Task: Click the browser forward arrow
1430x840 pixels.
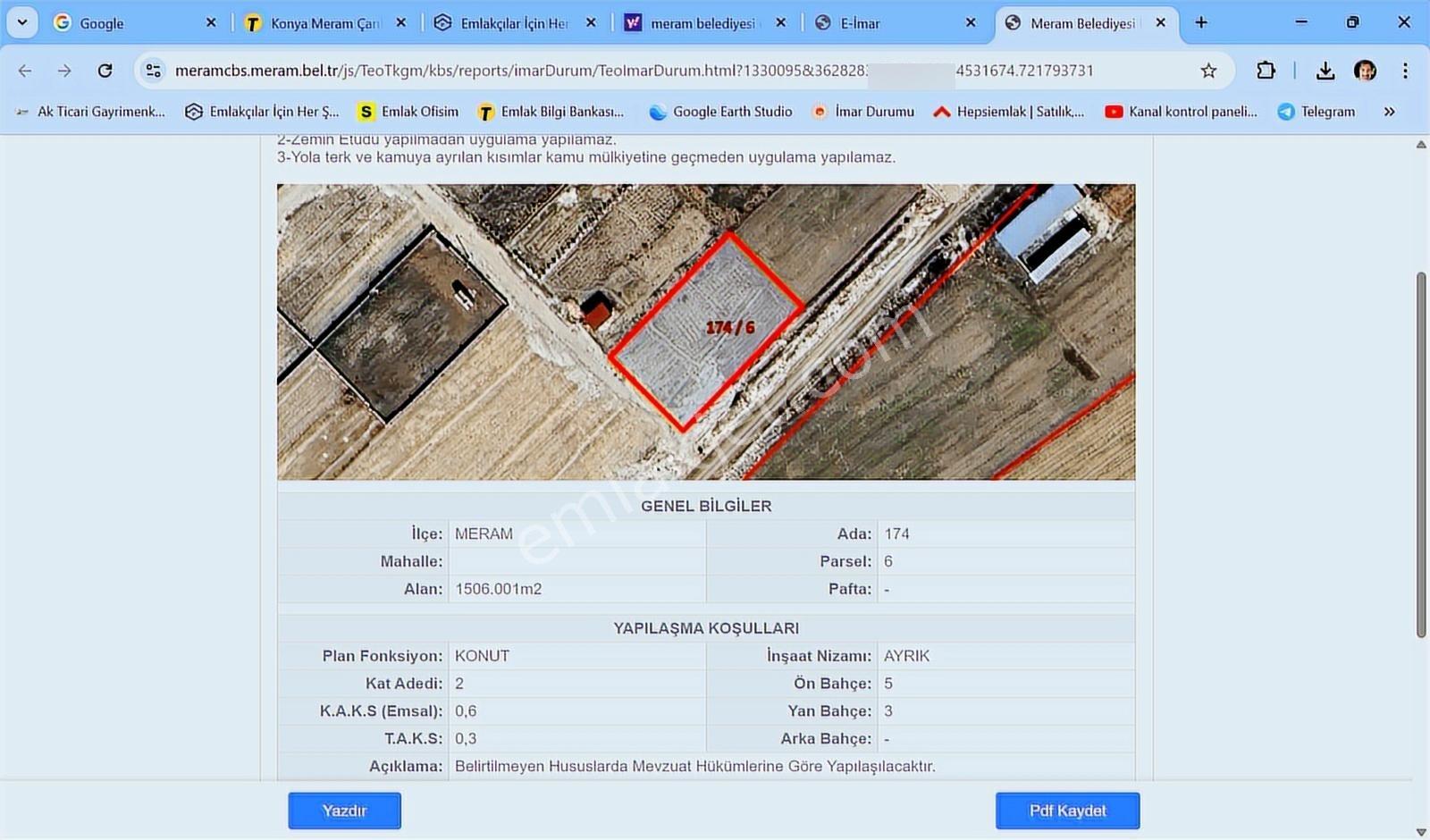Action: pos(64,71)
